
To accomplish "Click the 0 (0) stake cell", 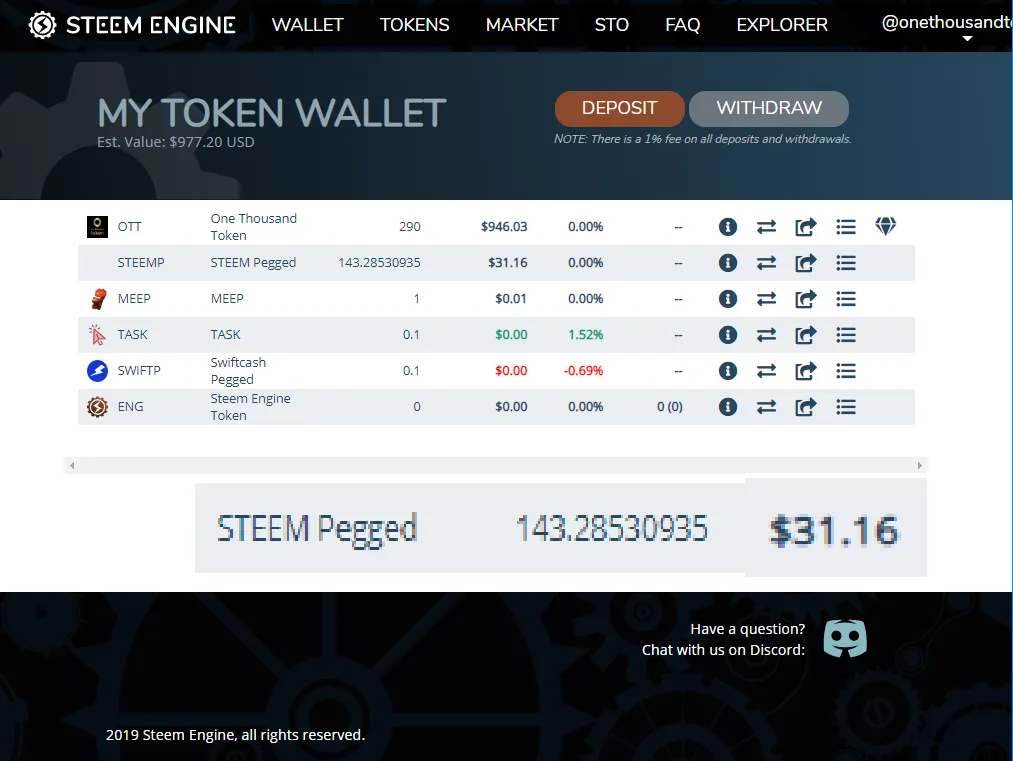I will tap(669, 407).
